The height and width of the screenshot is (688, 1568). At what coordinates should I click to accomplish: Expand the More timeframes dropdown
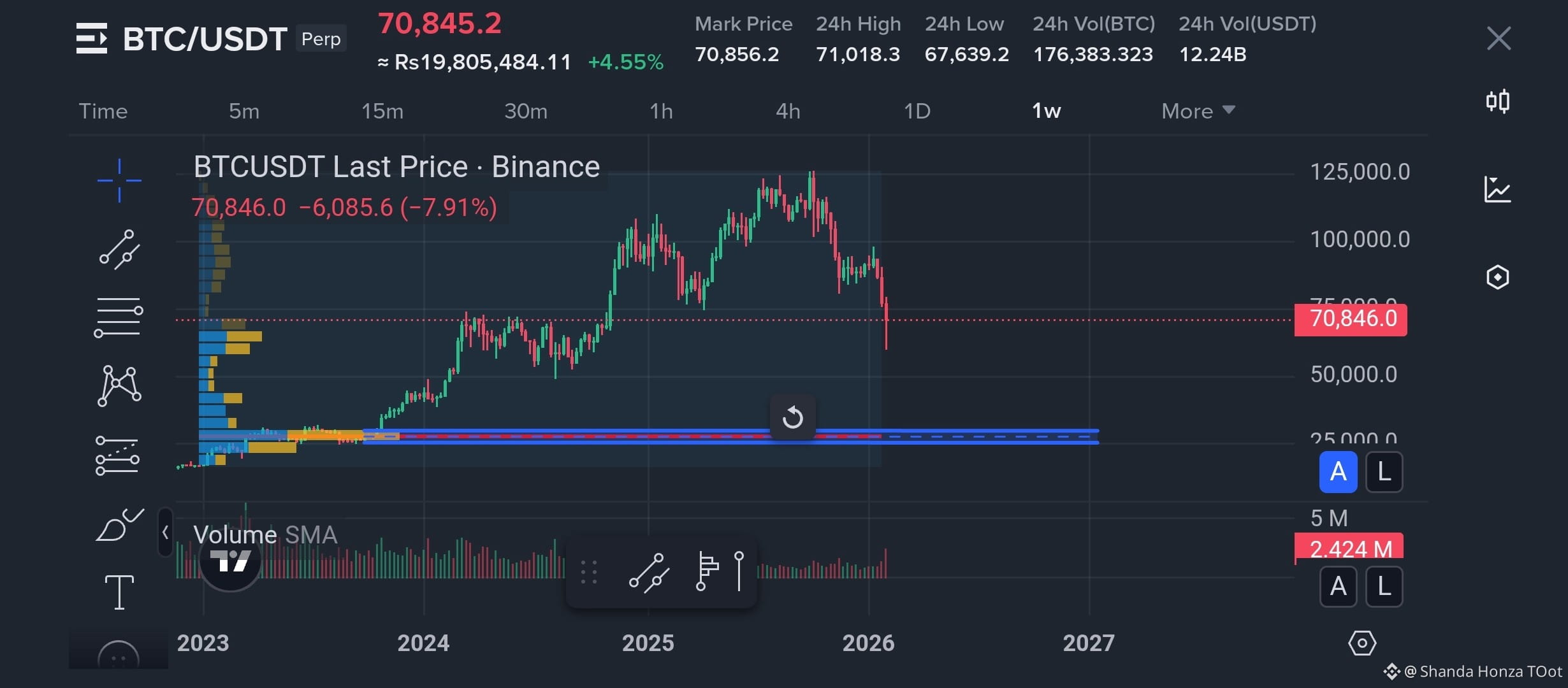(1198, 111)
